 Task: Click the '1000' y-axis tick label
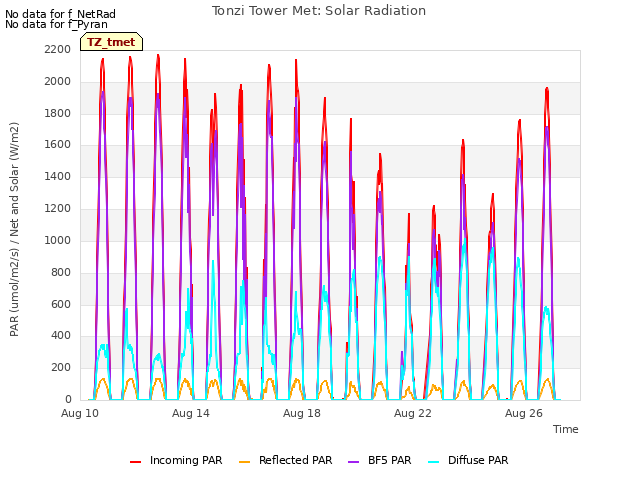58,240
